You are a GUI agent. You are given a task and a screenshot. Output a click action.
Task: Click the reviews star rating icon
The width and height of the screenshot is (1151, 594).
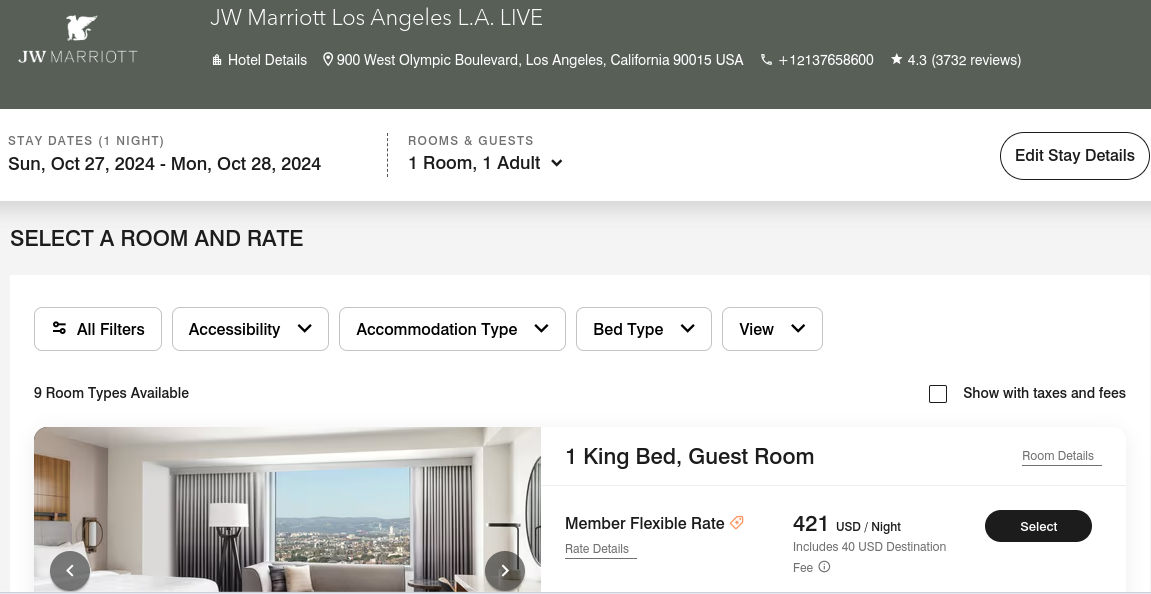(896, 59)
